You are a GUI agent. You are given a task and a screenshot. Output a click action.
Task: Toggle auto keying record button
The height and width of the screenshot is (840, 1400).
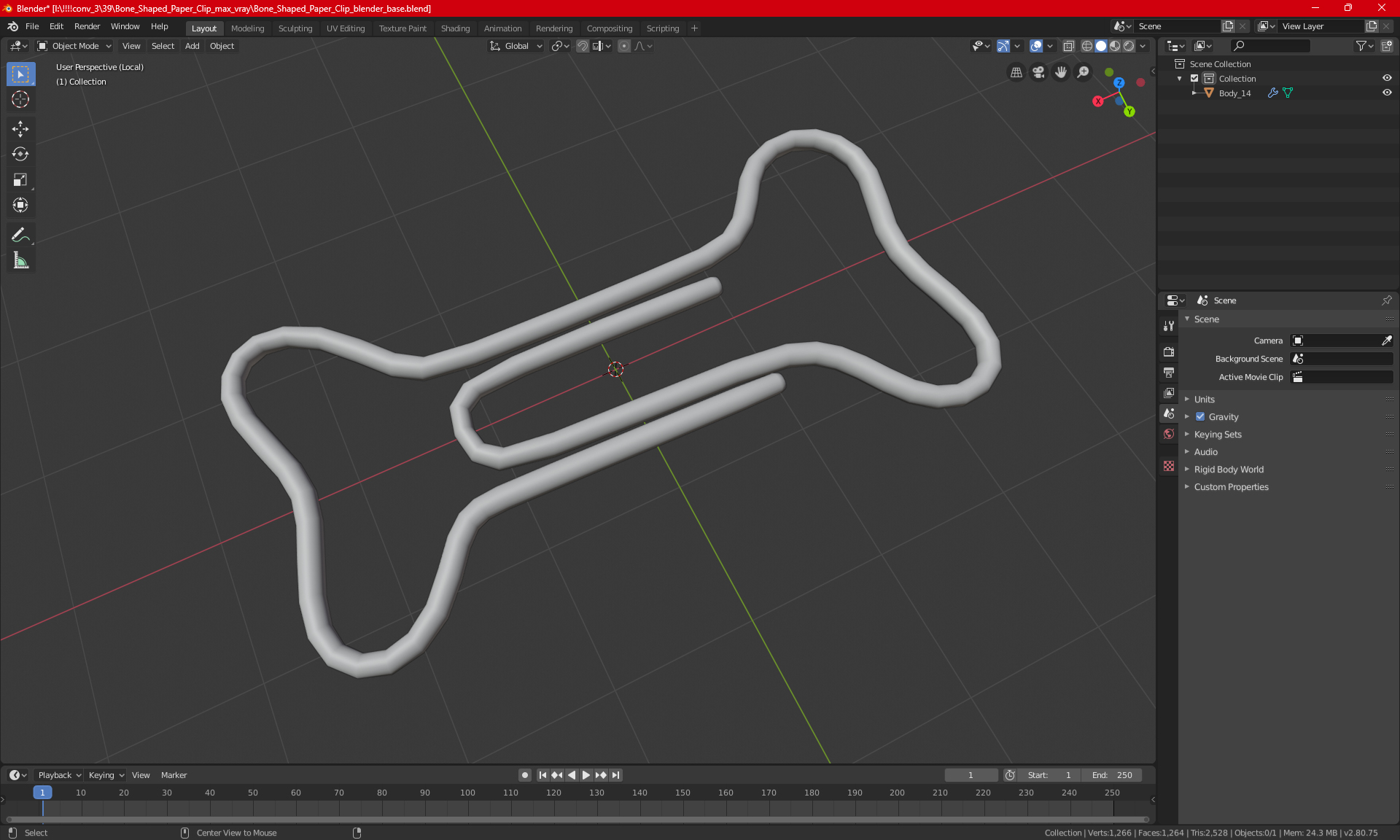point(524,775)
